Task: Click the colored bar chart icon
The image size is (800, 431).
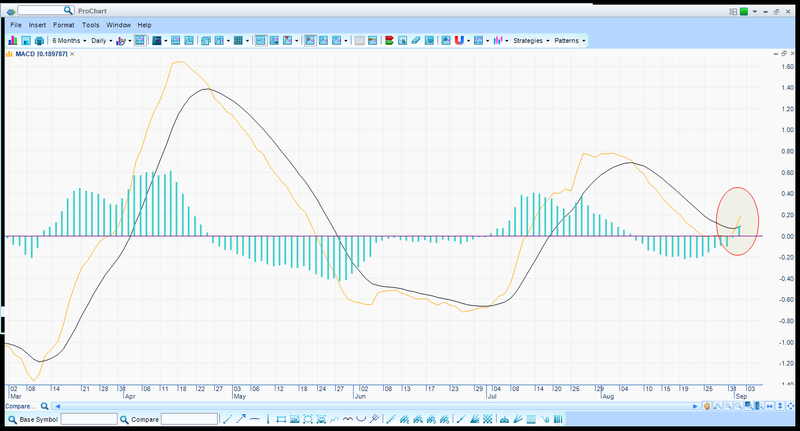Action: tap(12, 40)
